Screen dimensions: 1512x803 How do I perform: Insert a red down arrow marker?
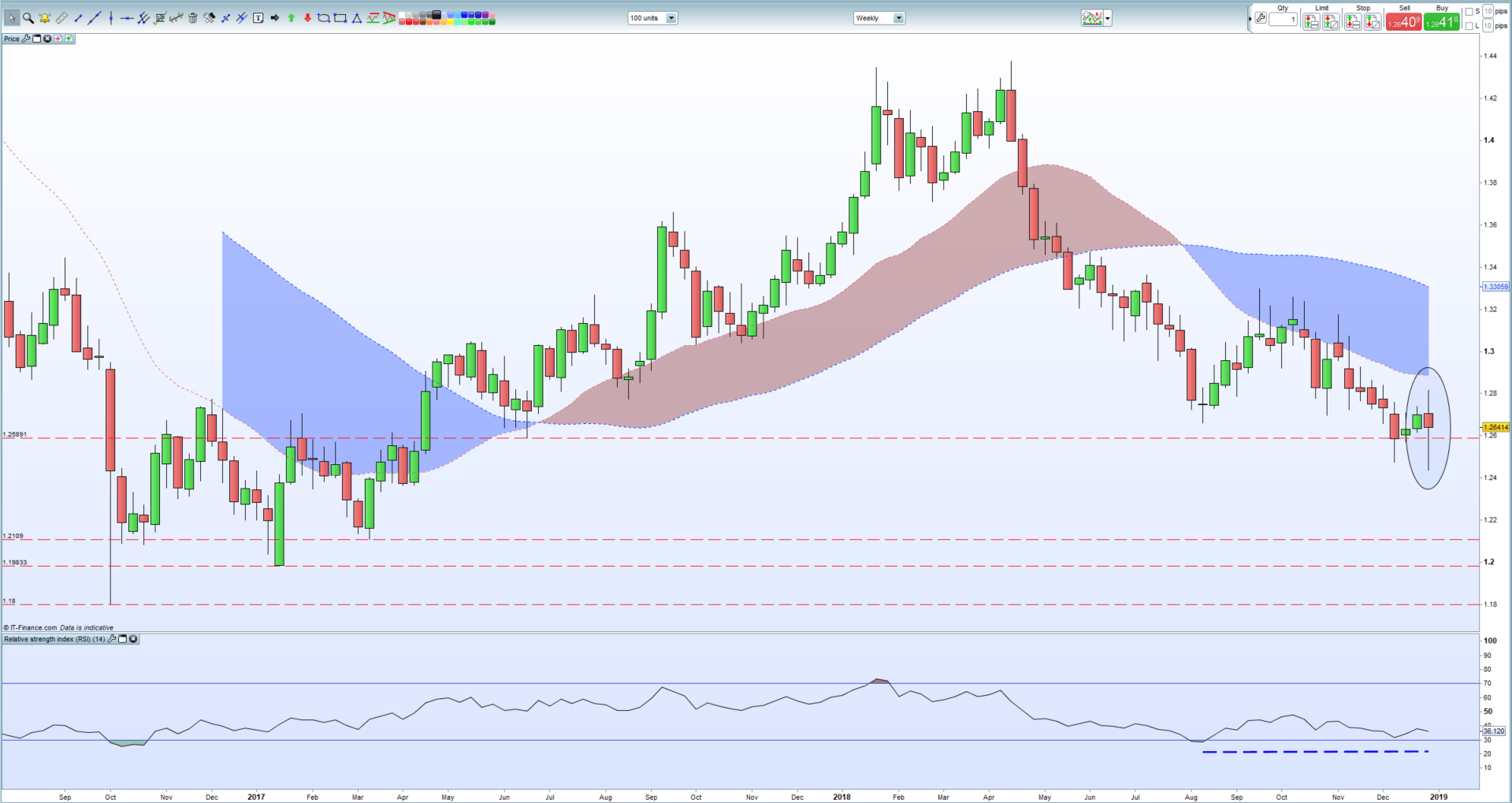click(x=307, y=18)
